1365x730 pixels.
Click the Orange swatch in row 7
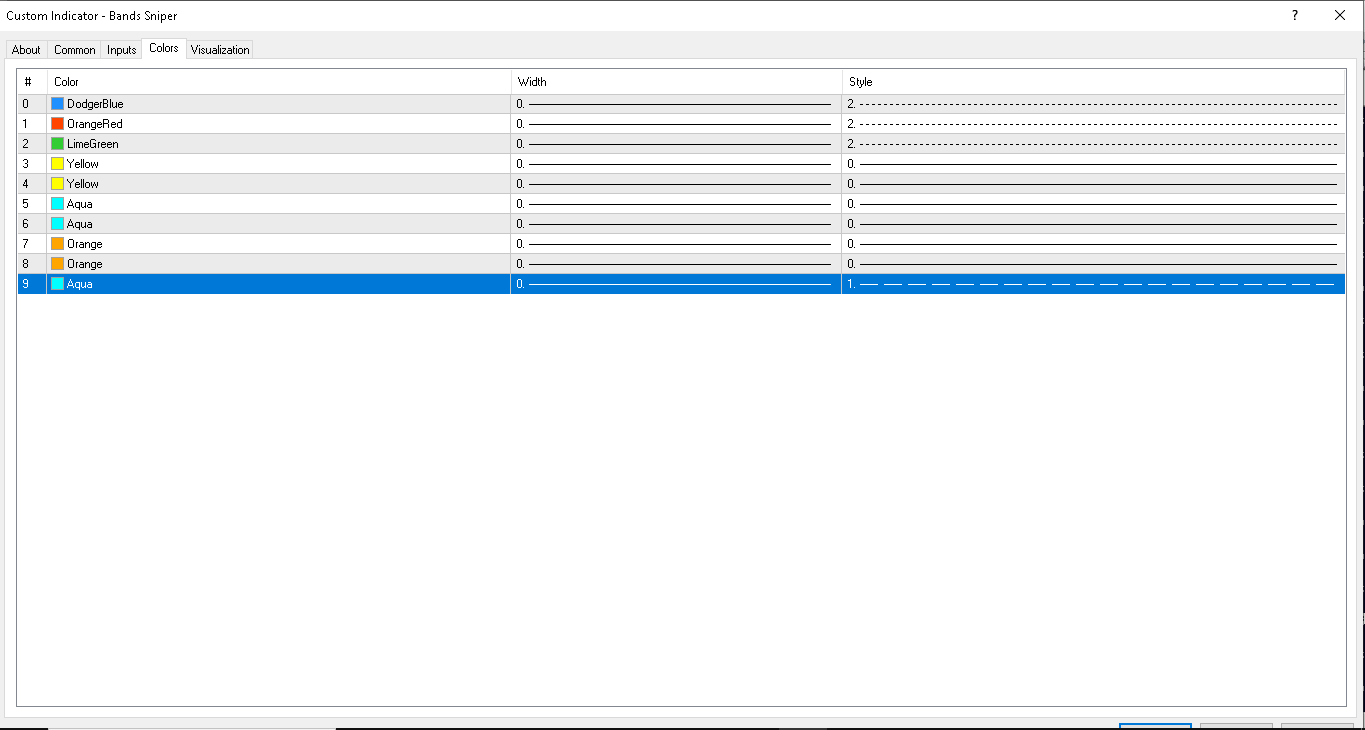click(58, 244)
